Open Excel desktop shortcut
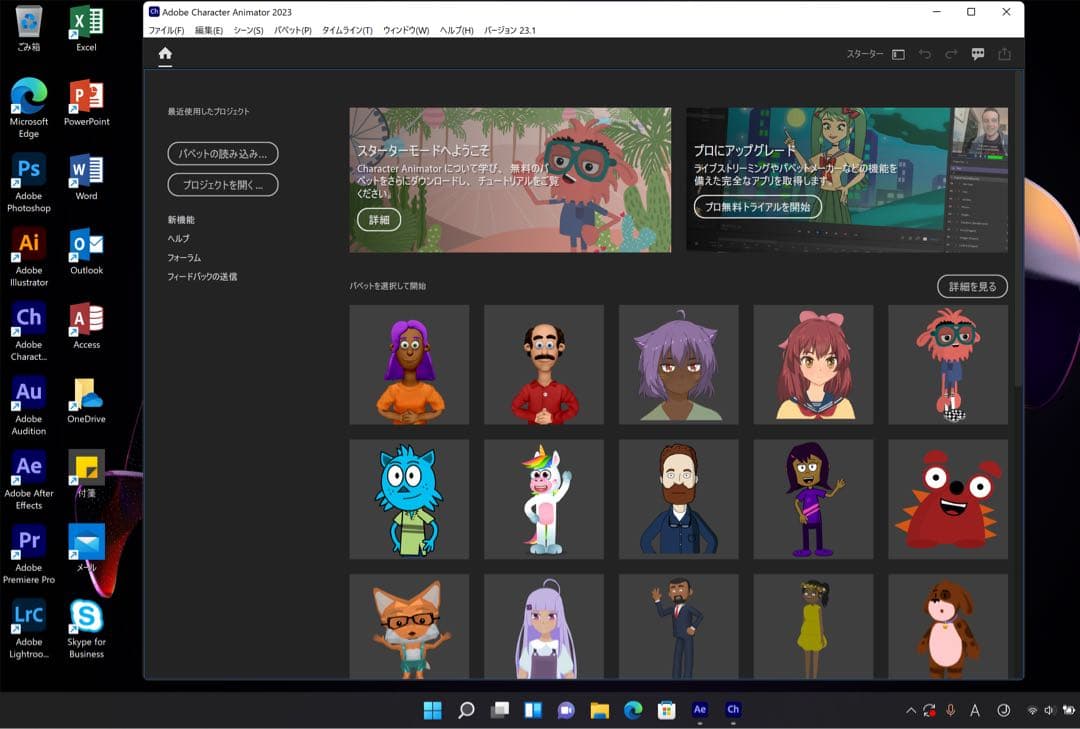1080x729 pixels. click(86, 29)
